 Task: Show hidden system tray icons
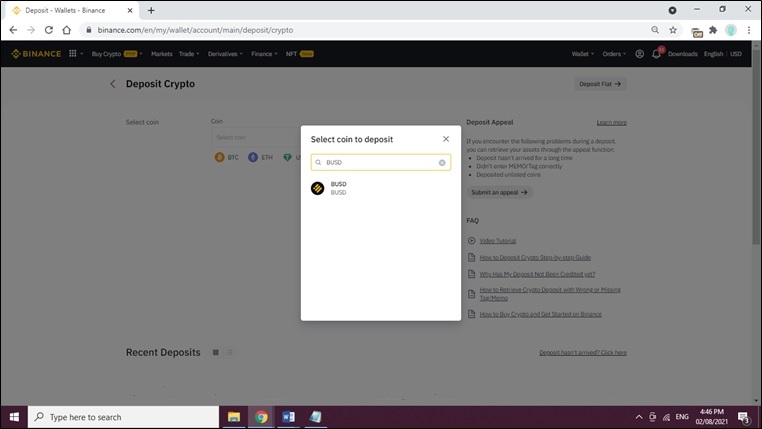coord(639,417)
